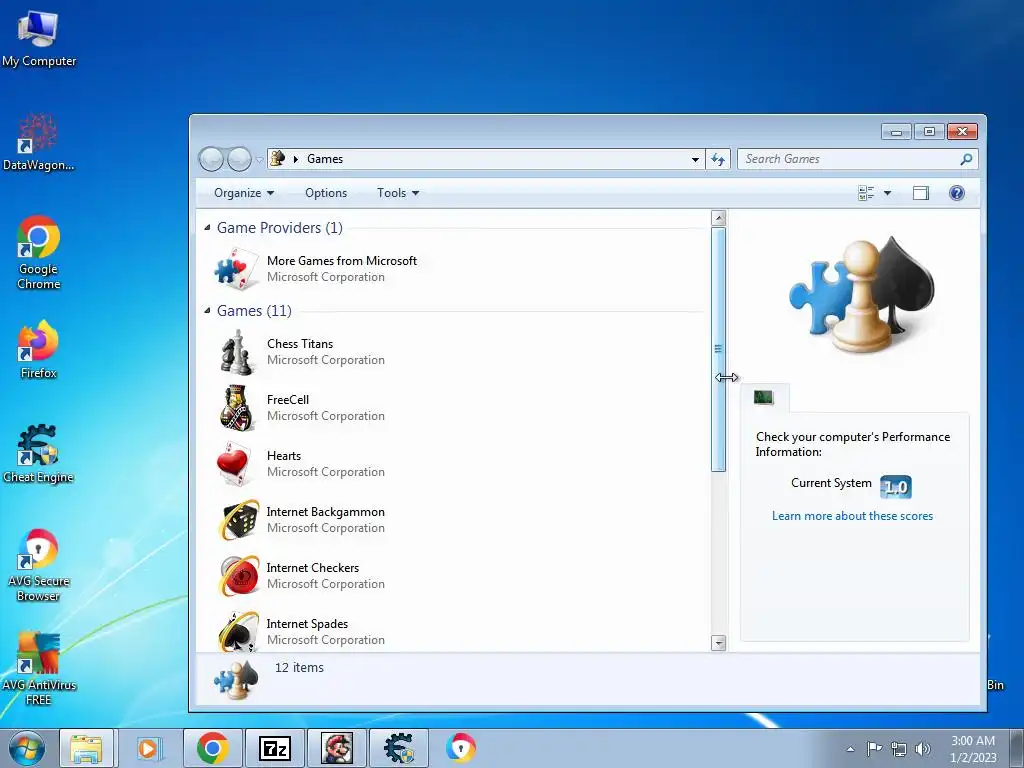Click the volume speaker tray icon

pyautogui.click(x=923, y=749)
